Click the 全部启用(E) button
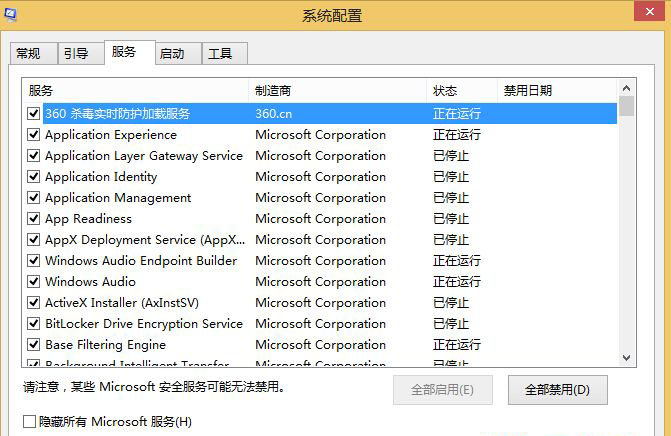Viewport: 671px width, 436px height. pyautogui.click(x=442, y=390)
